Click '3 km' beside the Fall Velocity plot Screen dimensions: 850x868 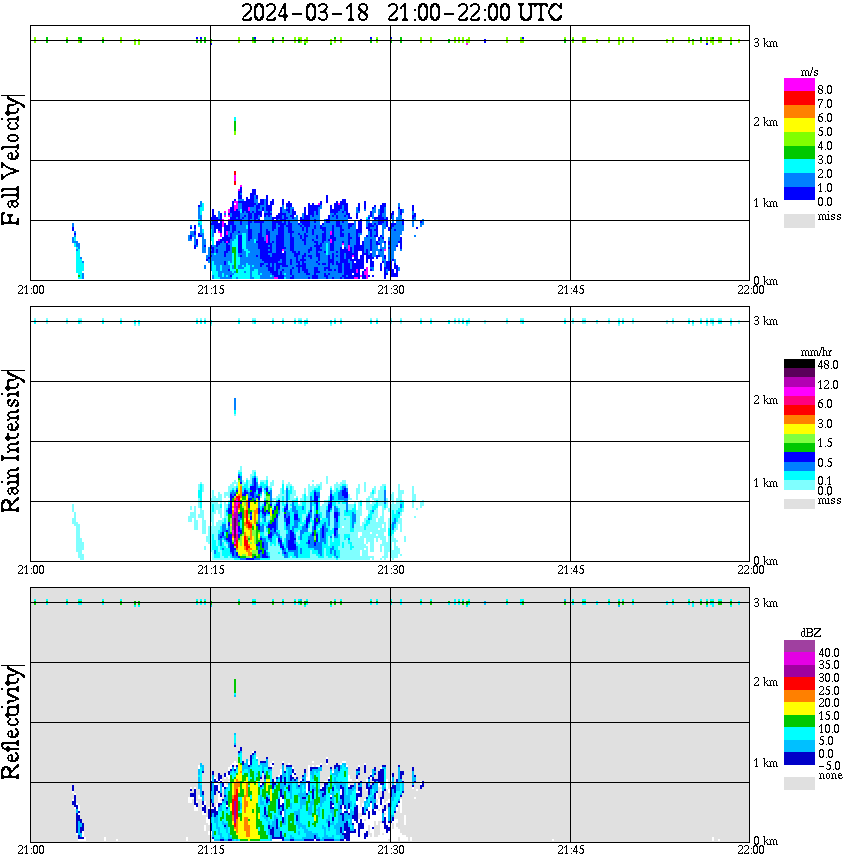point(765,43)
